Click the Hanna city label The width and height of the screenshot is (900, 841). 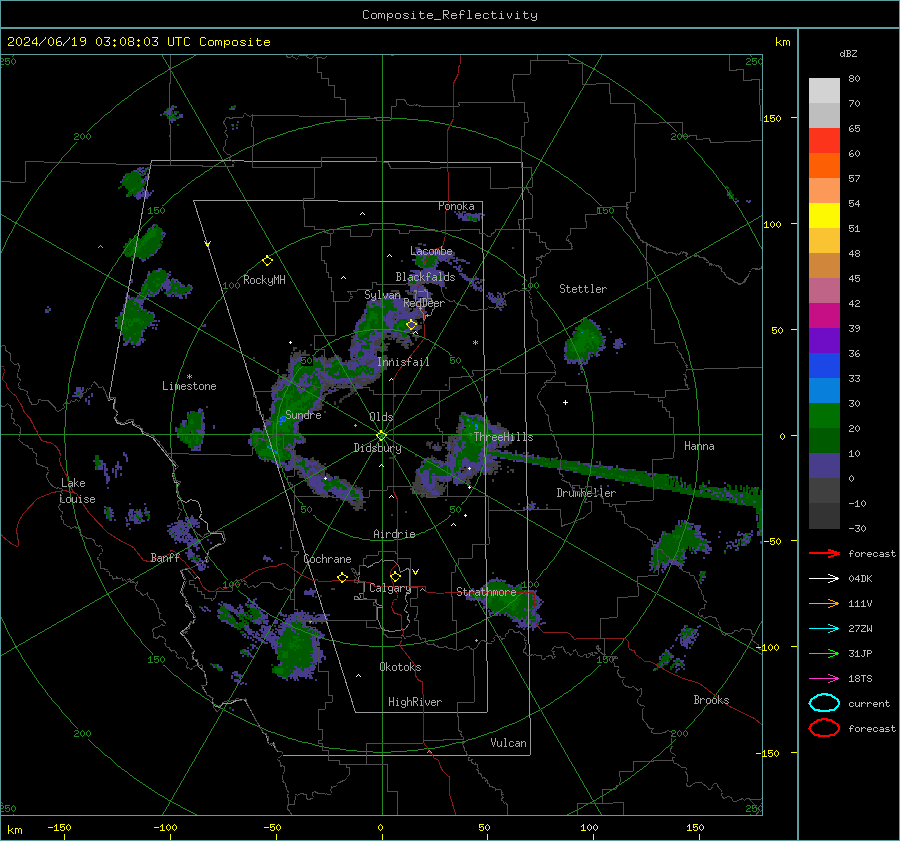[699, 446]
